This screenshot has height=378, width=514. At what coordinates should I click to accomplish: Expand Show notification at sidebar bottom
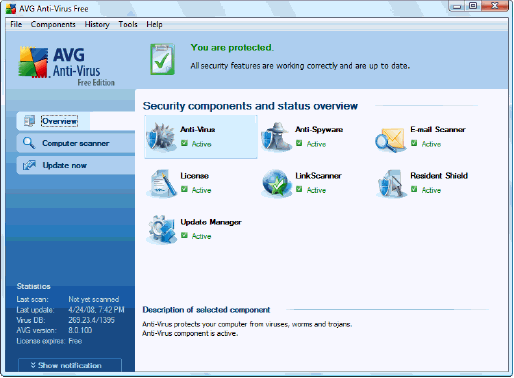pyautogui.click(x=70, y=365)
